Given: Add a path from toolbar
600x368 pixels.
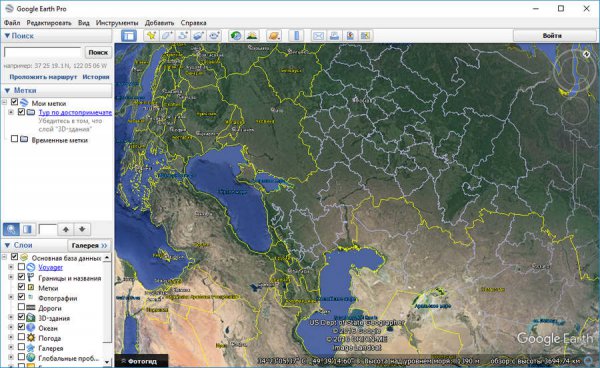Looking at the screenshot, I should click(x=183, y=36).
